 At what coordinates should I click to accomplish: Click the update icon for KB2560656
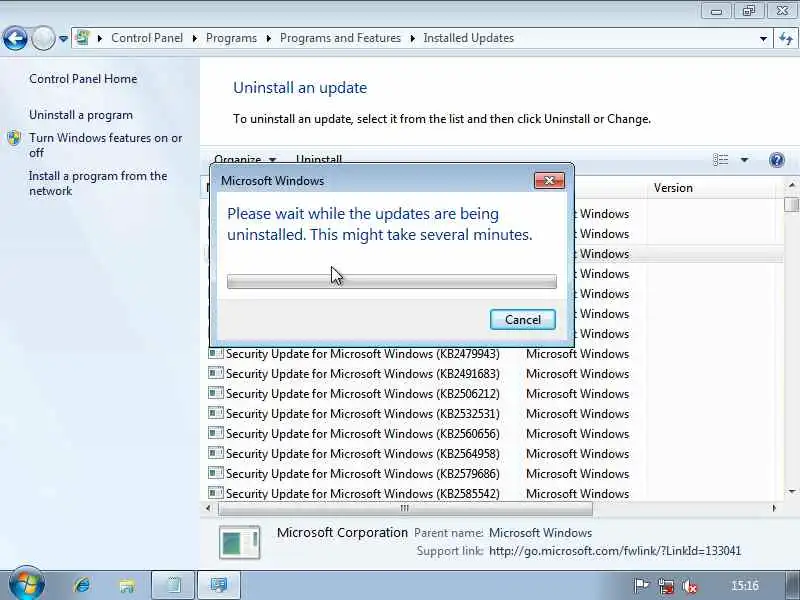point(216,433)
